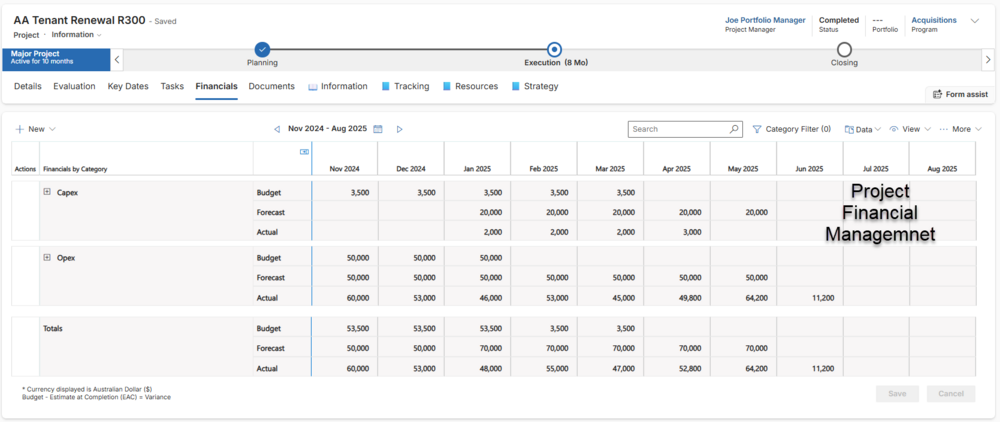Expand the header details chevron
The width and height of the screenshot is (1000, 422).
pyautogui.click(x=975, y=21)
